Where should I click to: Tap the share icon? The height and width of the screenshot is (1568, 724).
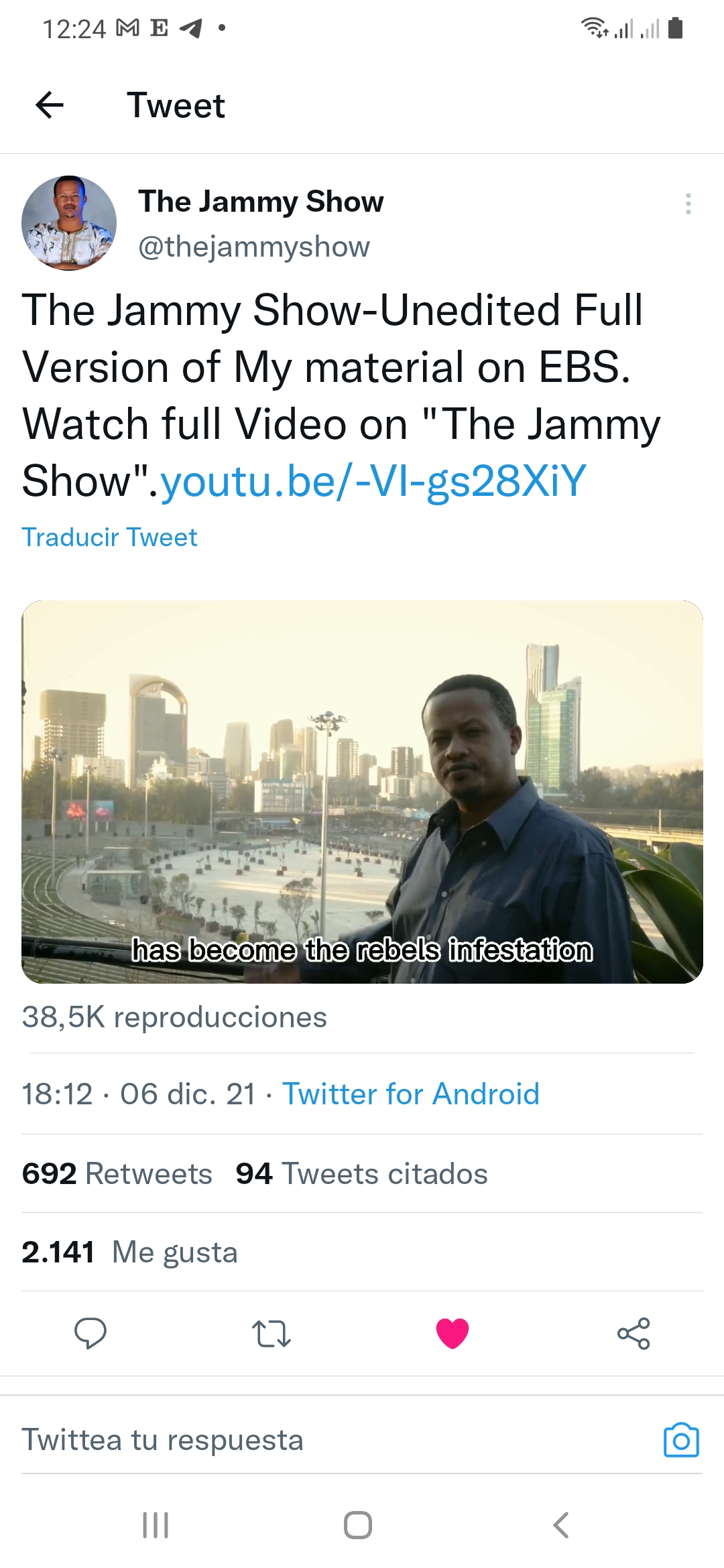tap(633, 1333)
